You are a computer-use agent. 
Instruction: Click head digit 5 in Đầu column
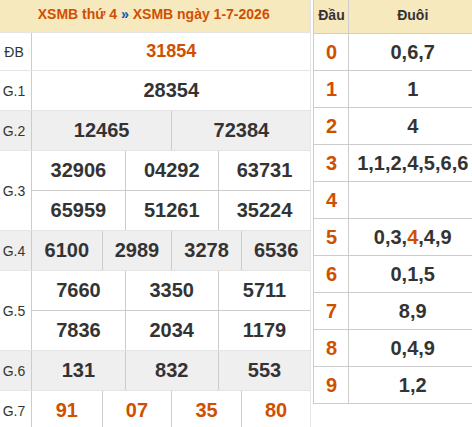(331, 237)
